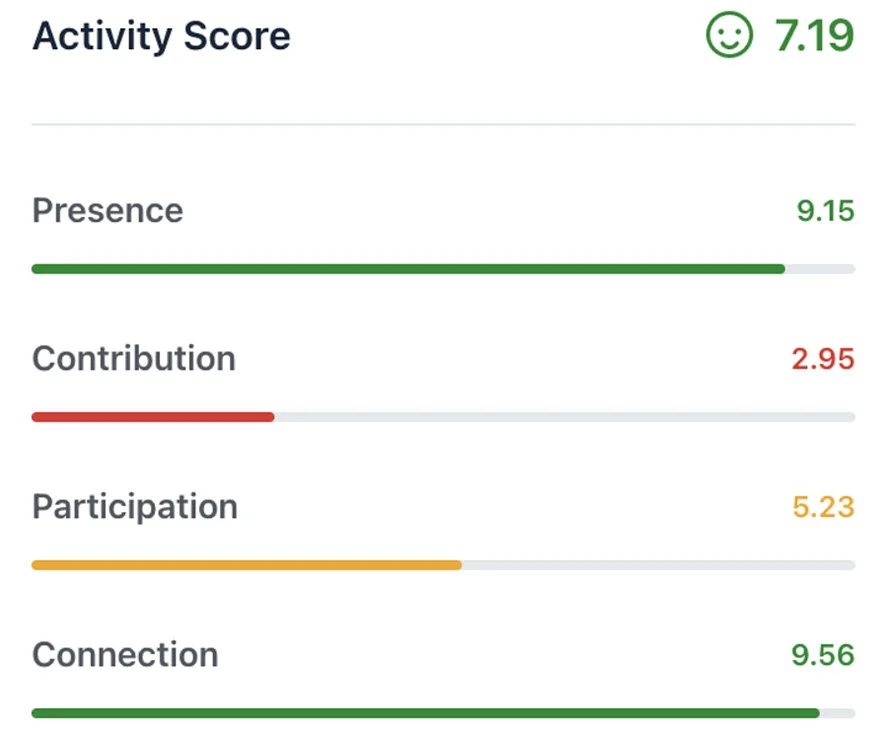887x735 pixels.
Task: Click the red 2.95 Contribution score
Action: [x=823, y=359]
